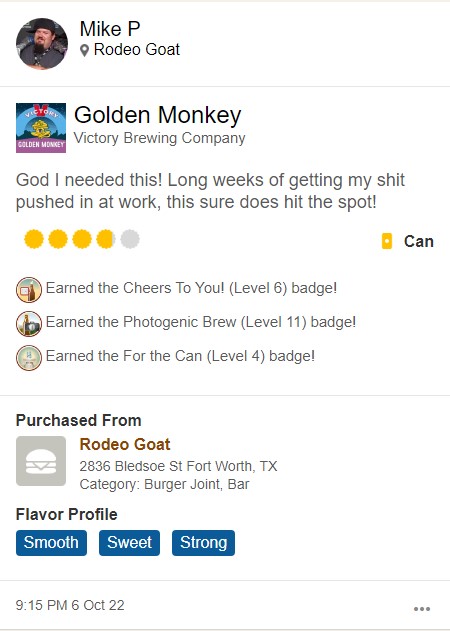Visit the Victory Brewing Company brewery link
Viewport: 450px width, 631px height.
click(159, 138)
